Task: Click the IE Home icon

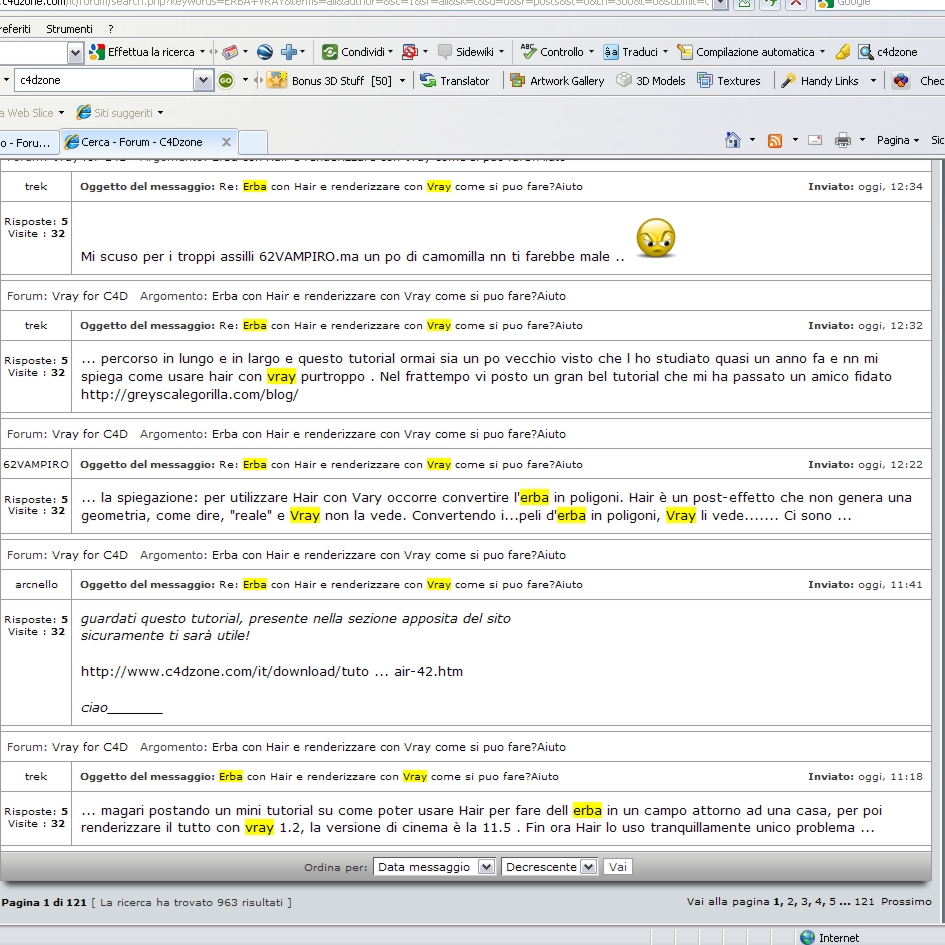Action: [733, 140]
